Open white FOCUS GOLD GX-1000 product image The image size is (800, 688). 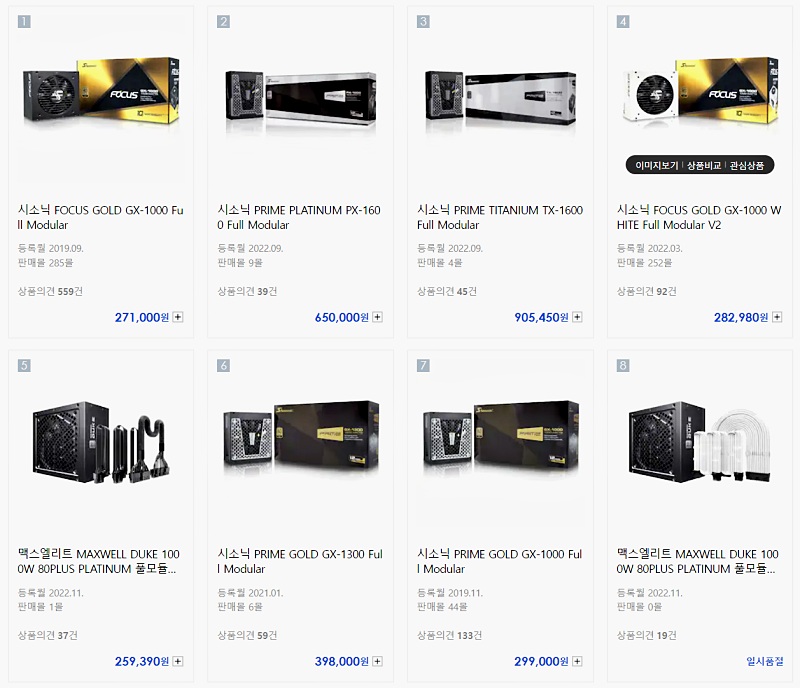[x=700, y=92]
